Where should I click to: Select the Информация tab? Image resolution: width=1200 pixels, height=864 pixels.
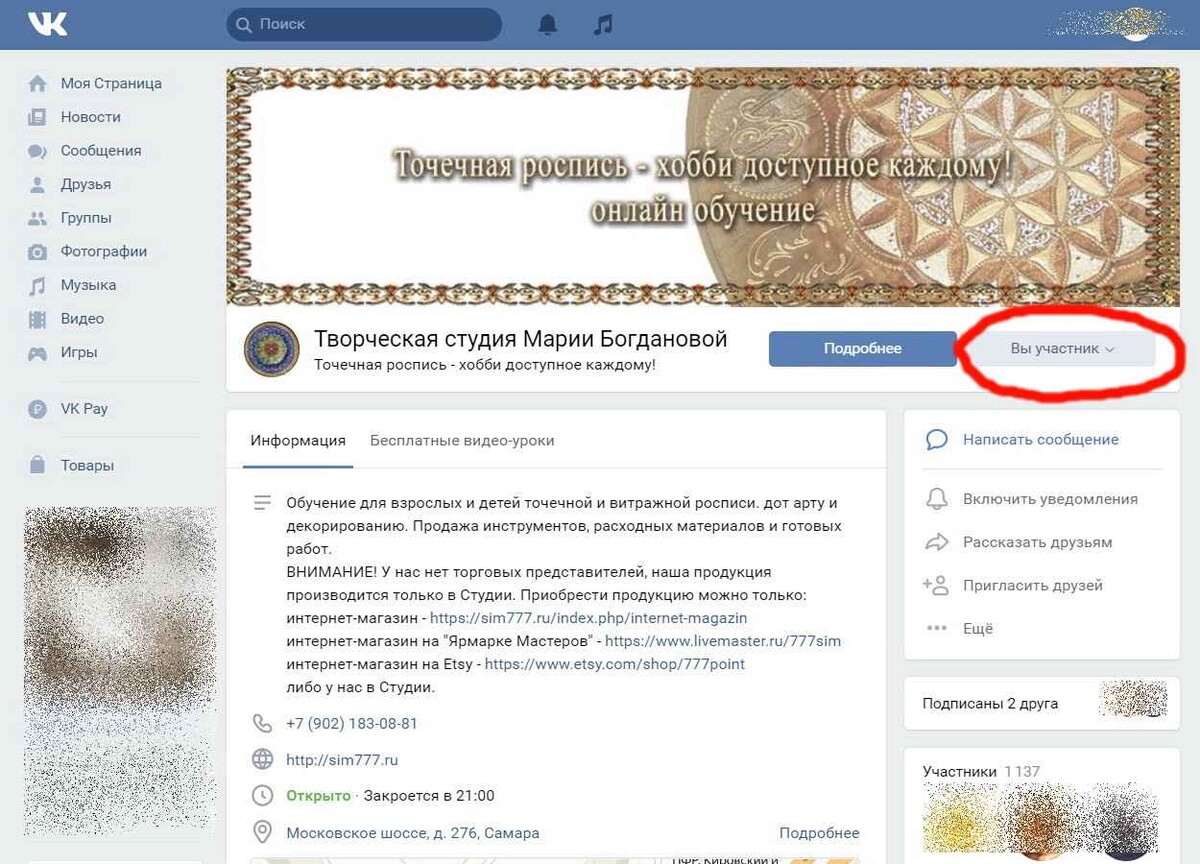(x=298, y=440)
